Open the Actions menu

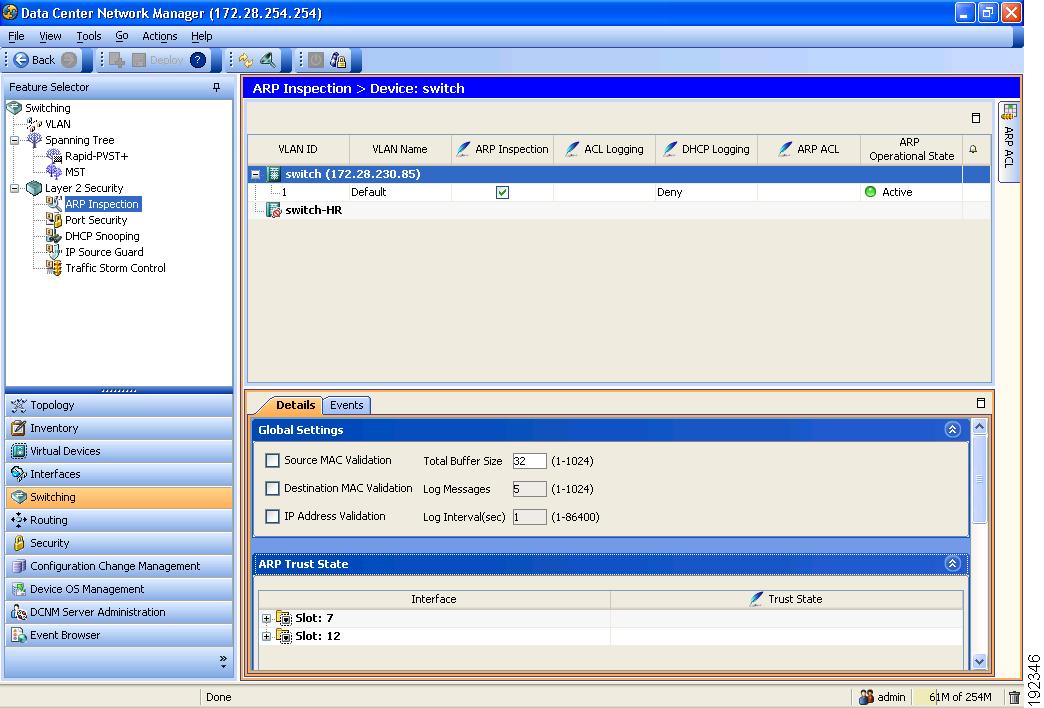point(159,36)
